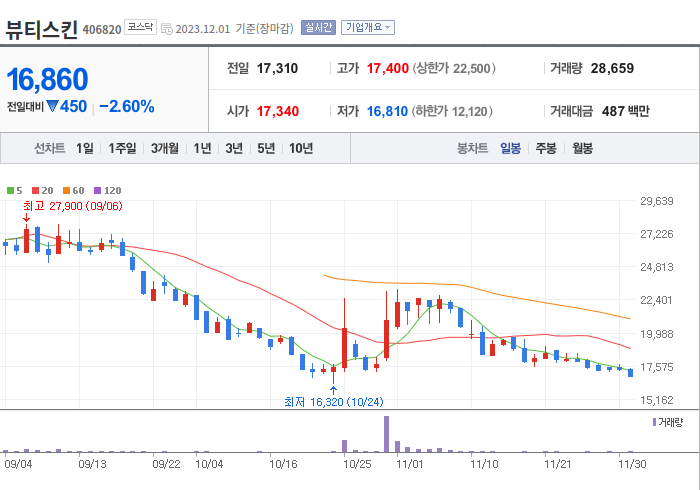Click the lower limit text 하한가 12,120

(452, 111)
